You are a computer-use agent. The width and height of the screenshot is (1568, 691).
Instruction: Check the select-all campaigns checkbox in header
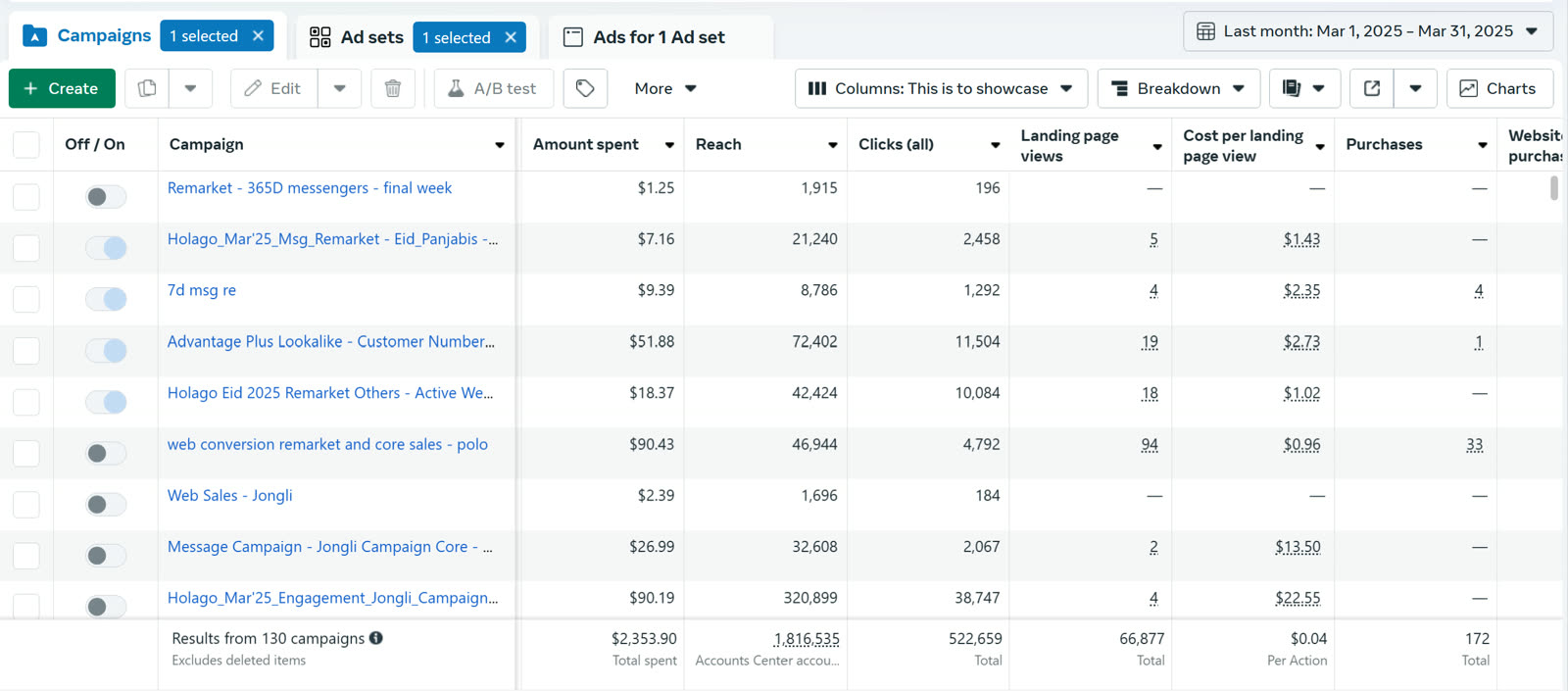tap(26, 145)
